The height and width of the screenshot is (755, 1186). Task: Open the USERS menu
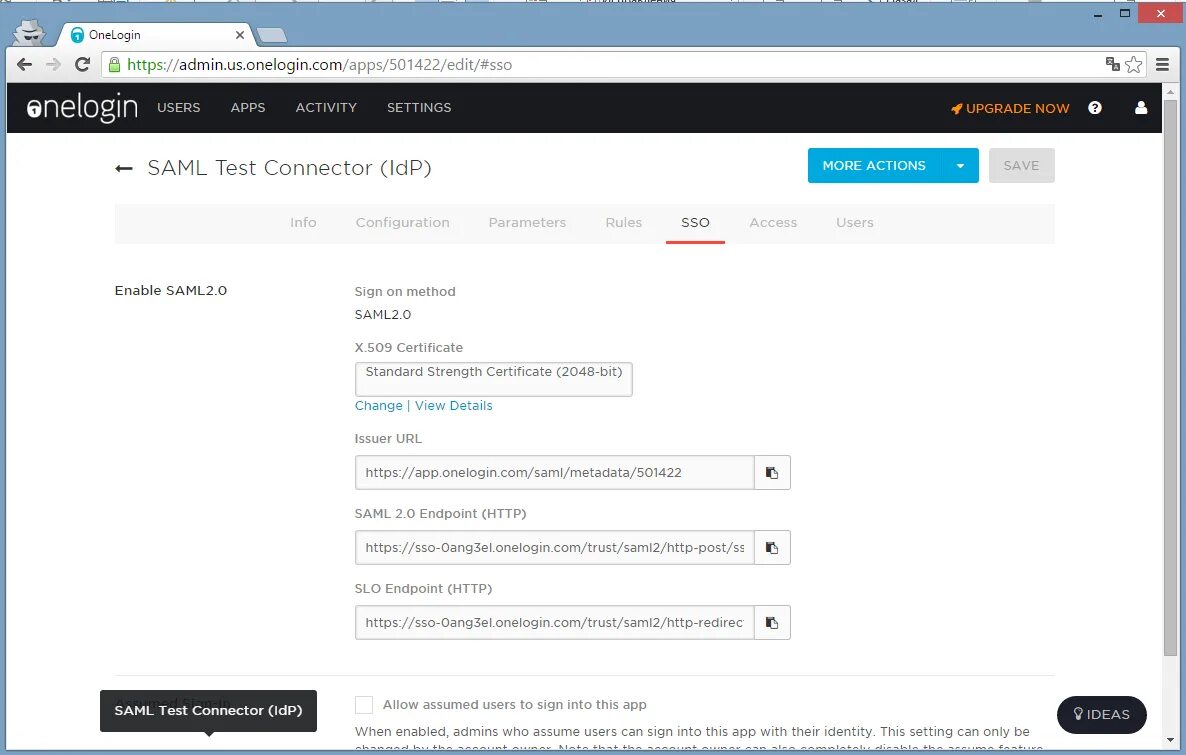point(179,107)
